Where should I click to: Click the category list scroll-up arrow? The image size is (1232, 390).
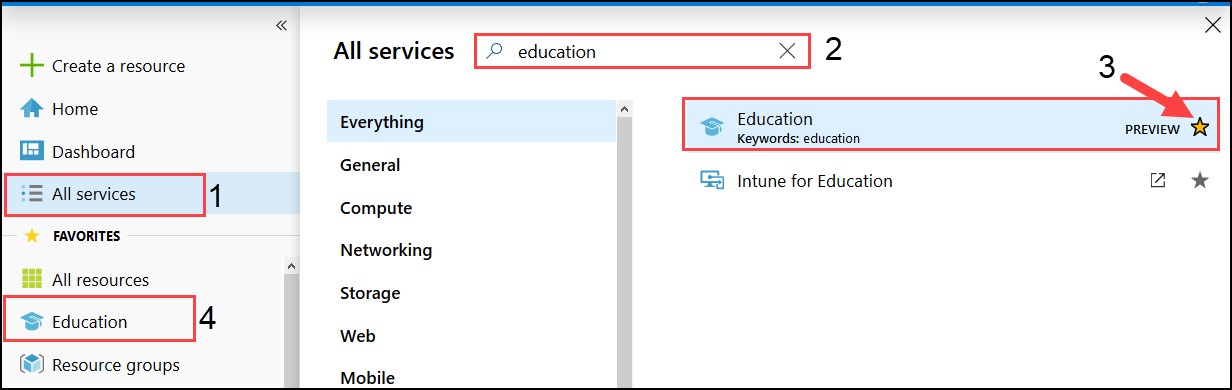click(624, 109)
